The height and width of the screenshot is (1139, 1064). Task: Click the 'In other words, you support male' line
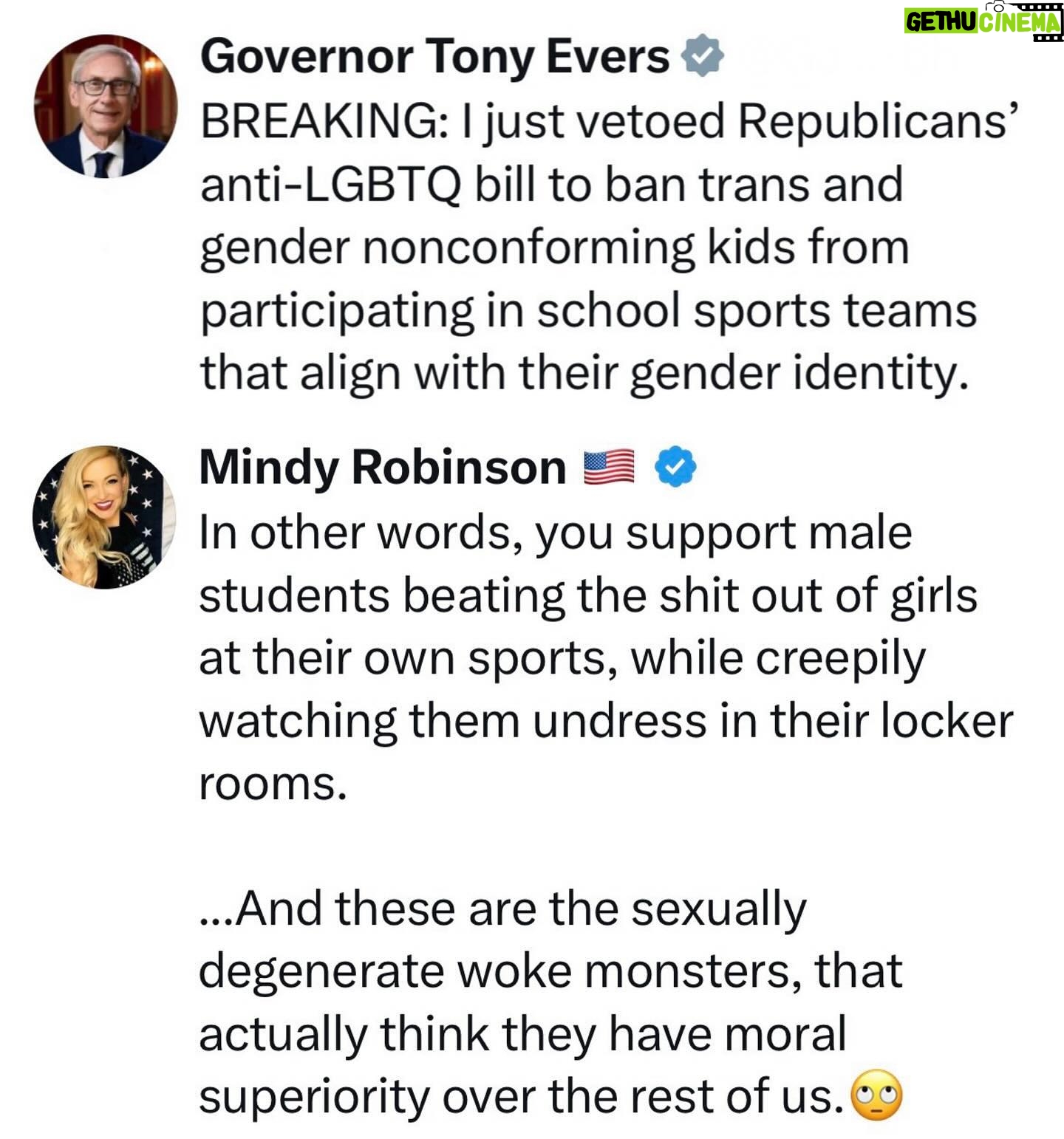click(x=556, y=533)
